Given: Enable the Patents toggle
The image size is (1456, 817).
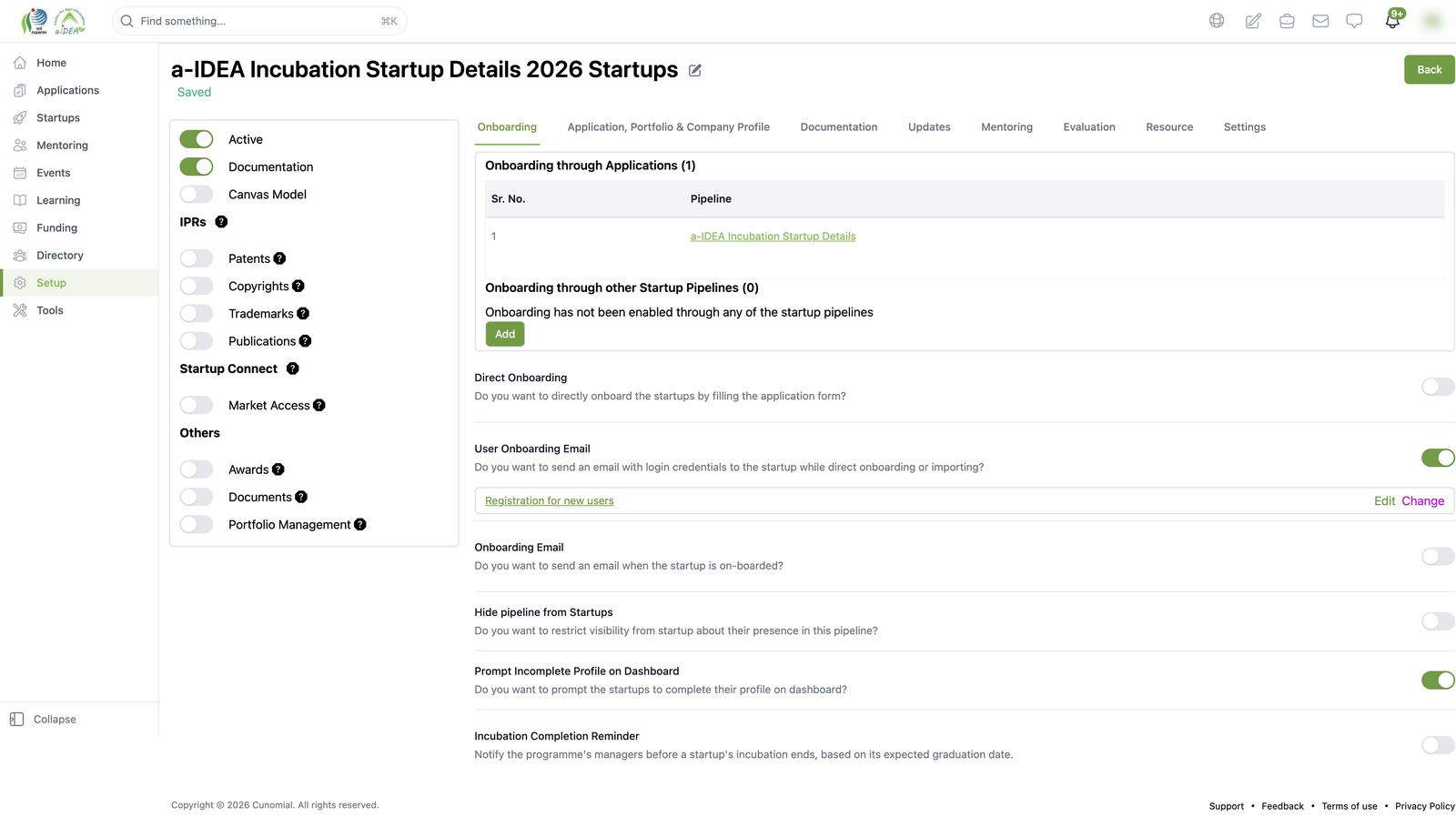Looking at the screenshot, I should click(196, 258).
